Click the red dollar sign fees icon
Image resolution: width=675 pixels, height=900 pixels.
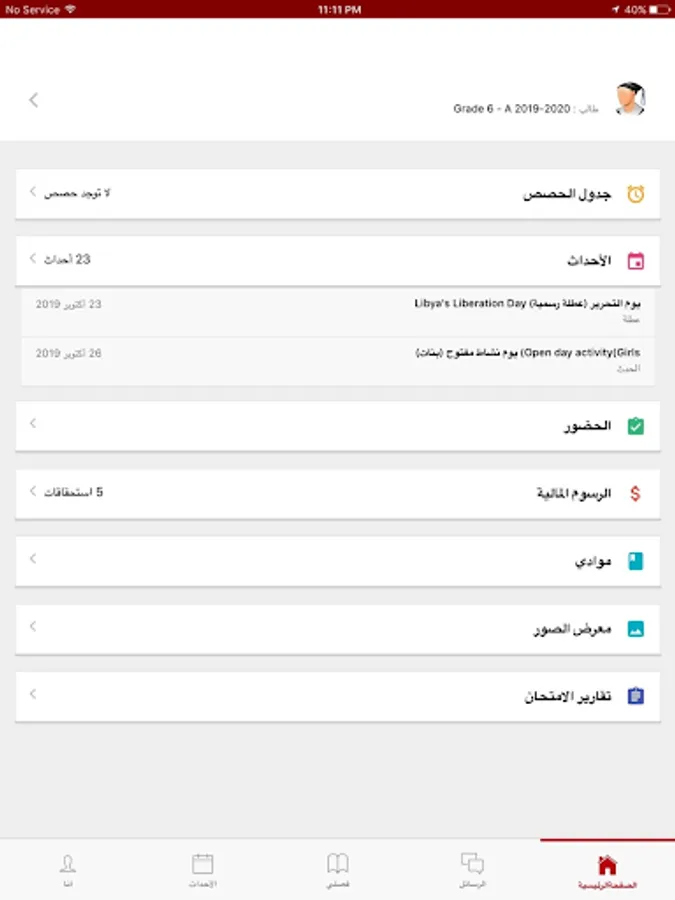point(636,494)
